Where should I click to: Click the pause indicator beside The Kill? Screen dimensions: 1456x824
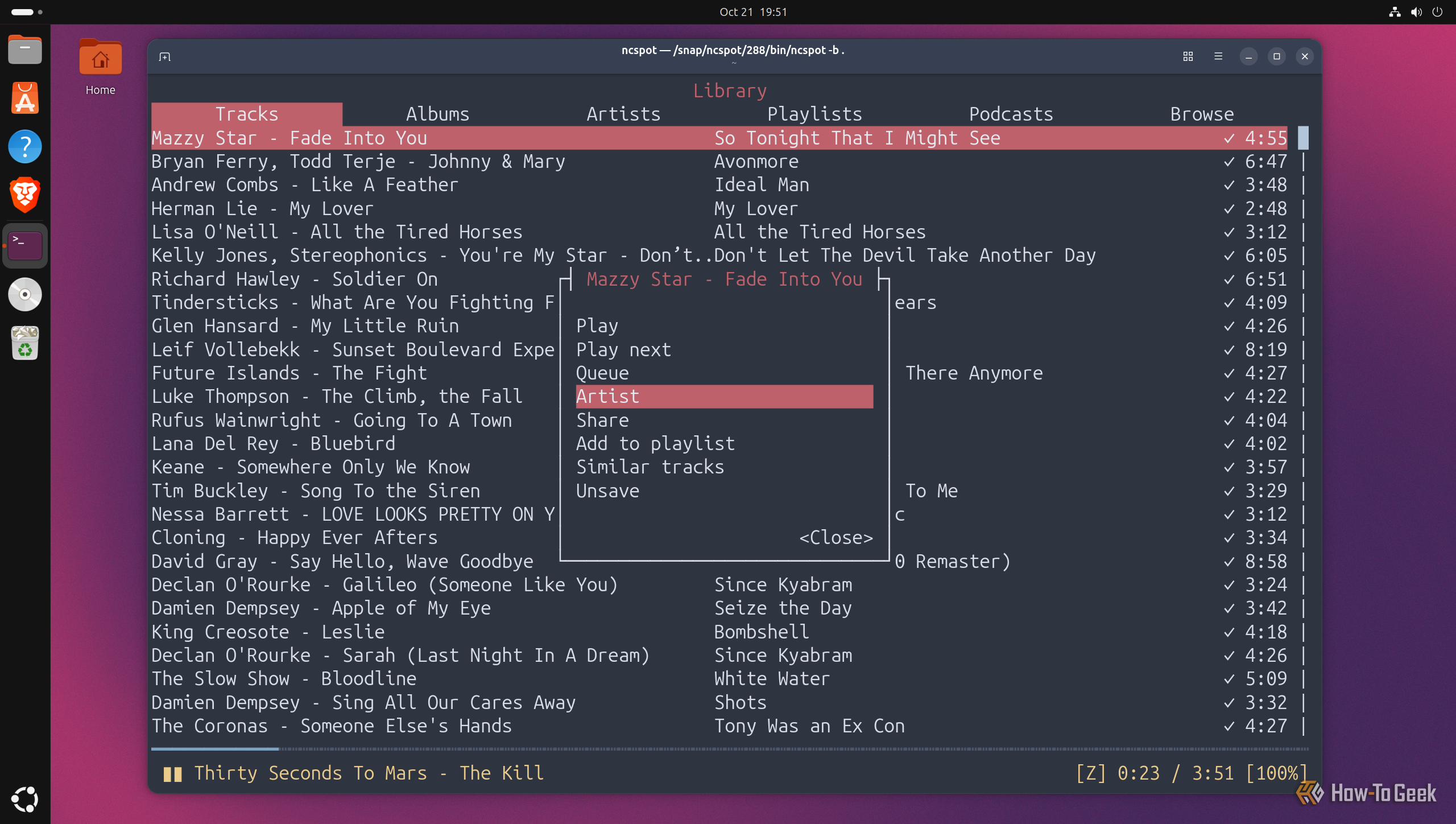pyautogui.click(x=172, y=774)
